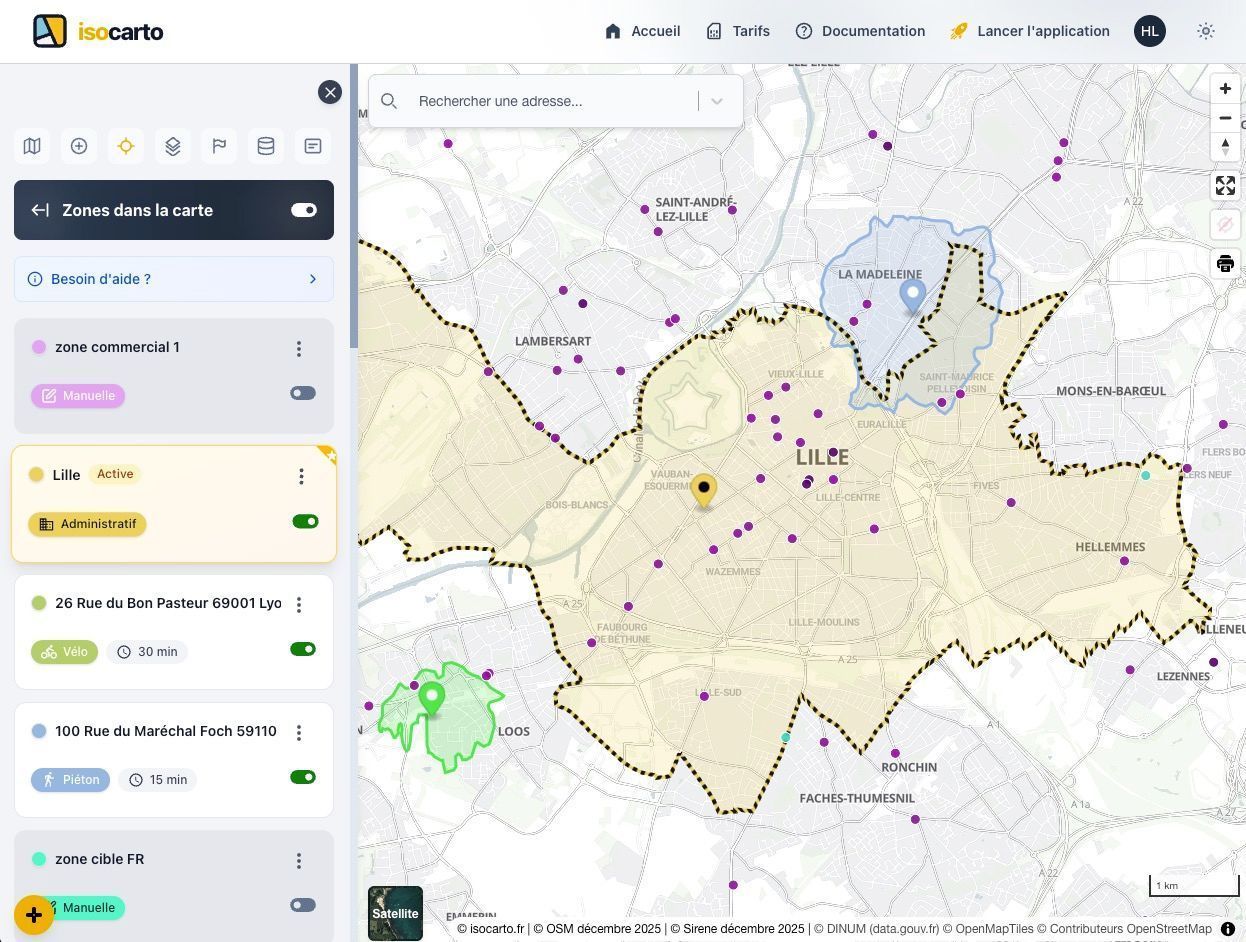The height and width of the screenshot is (942, 1246).
Task: Zoom in on the map
Action: [1225, 89]
